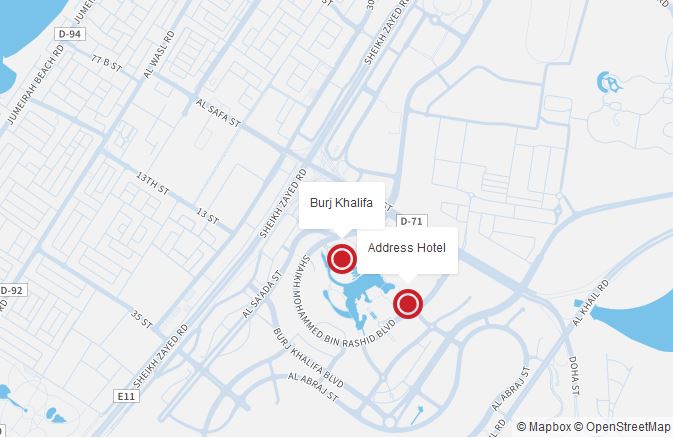The width and height of the screenshot is (673, 438).
Task: Click the Burj Lake water area
Action: click(x=365, y=290)
